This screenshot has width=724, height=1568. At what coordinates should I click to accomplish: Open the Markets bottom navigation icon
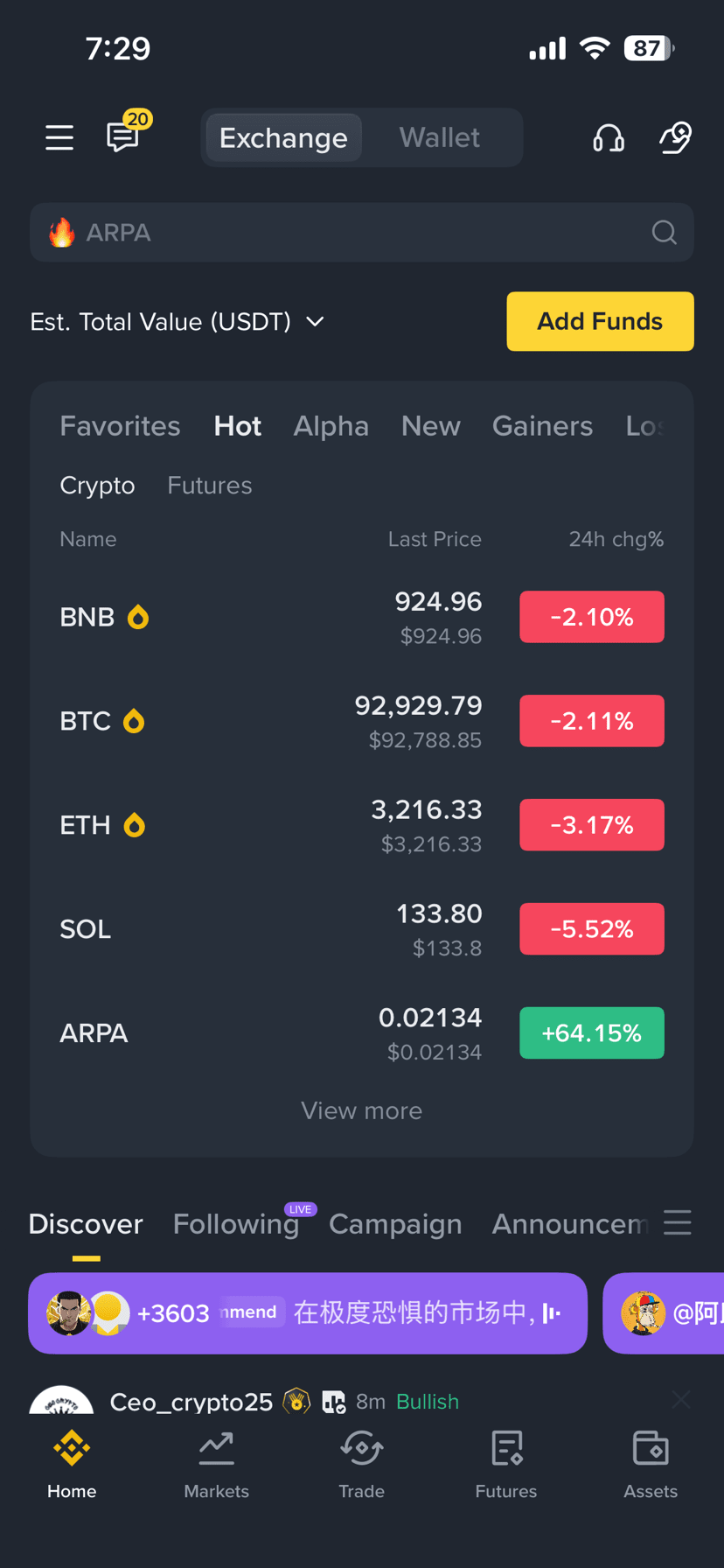216,1466
